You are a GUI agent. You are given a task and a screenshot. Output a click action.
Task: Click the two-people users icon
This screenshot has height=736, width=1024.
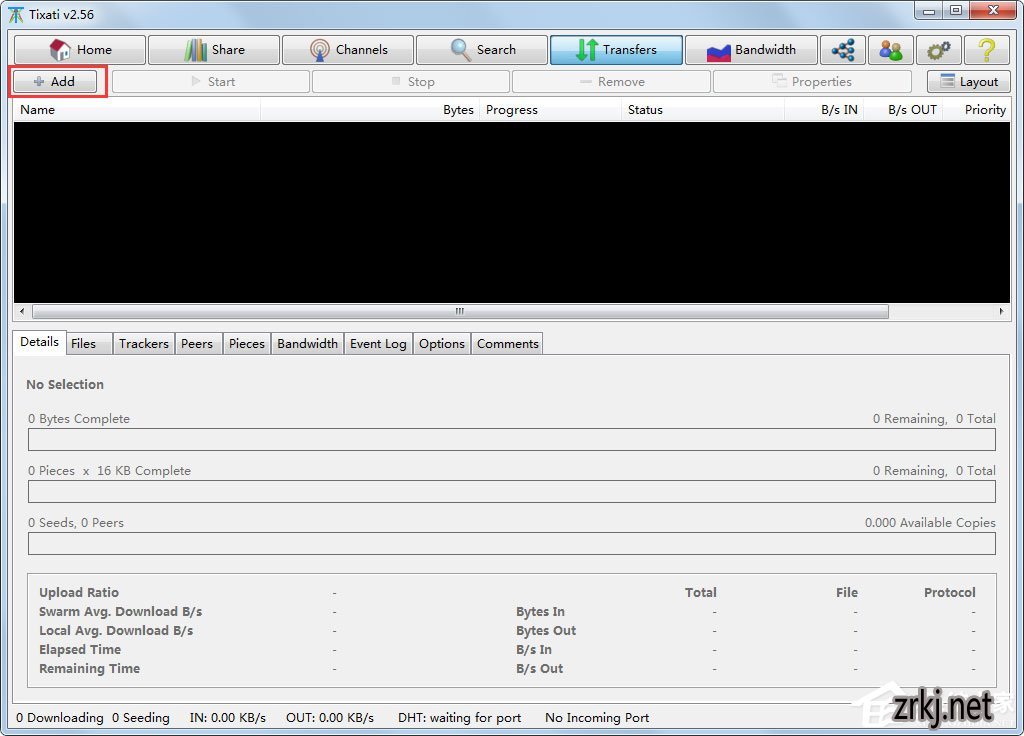coord(891,50)
